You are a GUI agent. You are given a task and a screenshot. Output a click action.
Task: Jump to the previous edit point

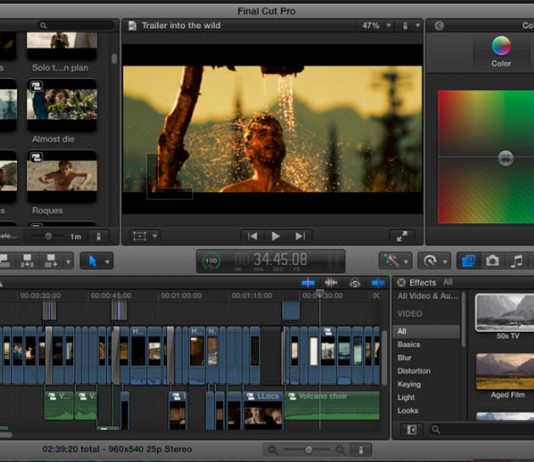click(x=252, y=236)
